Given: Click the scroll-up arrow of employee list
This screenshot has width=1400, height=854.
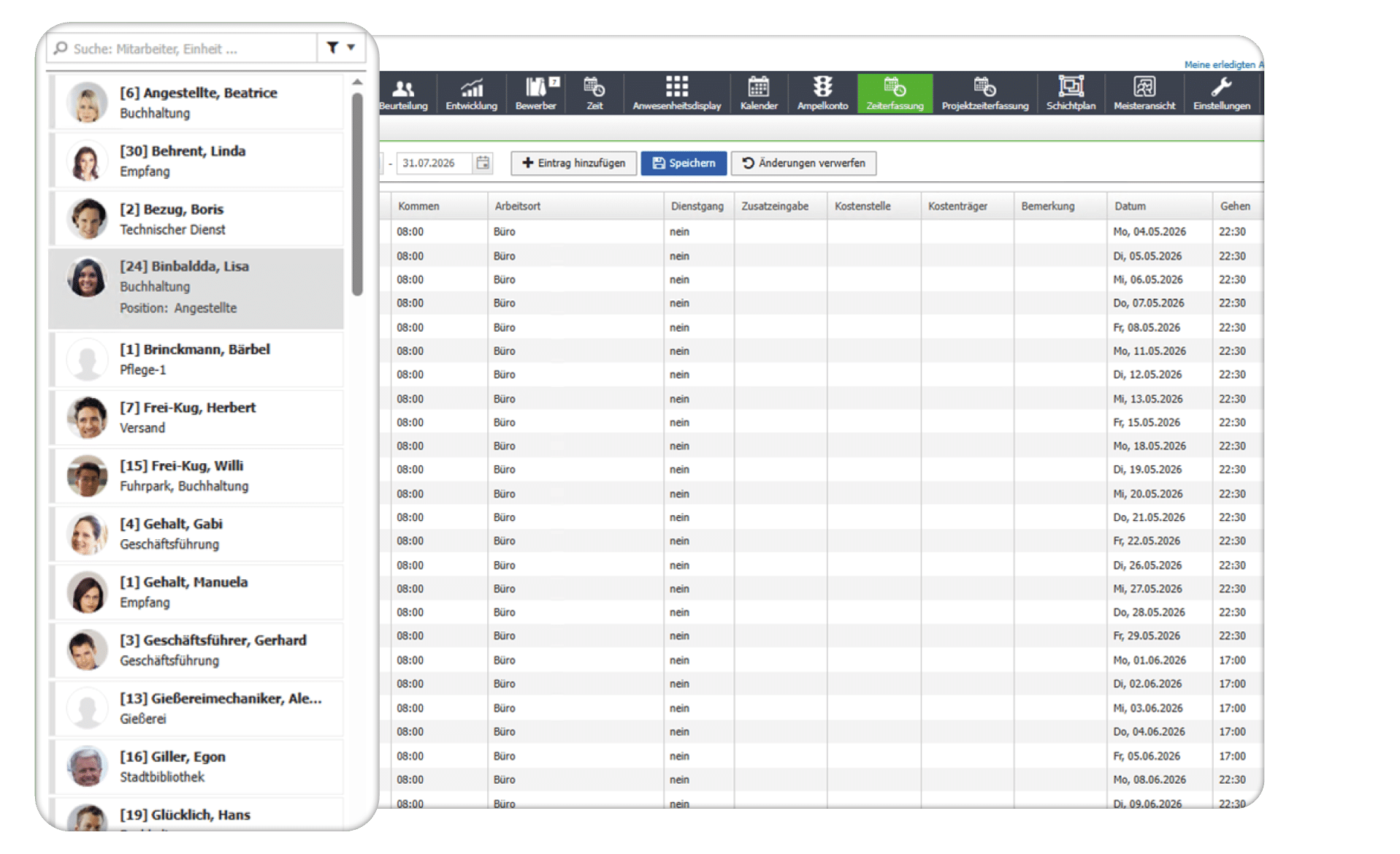Looking at the screenshot, I should (357, 82).
